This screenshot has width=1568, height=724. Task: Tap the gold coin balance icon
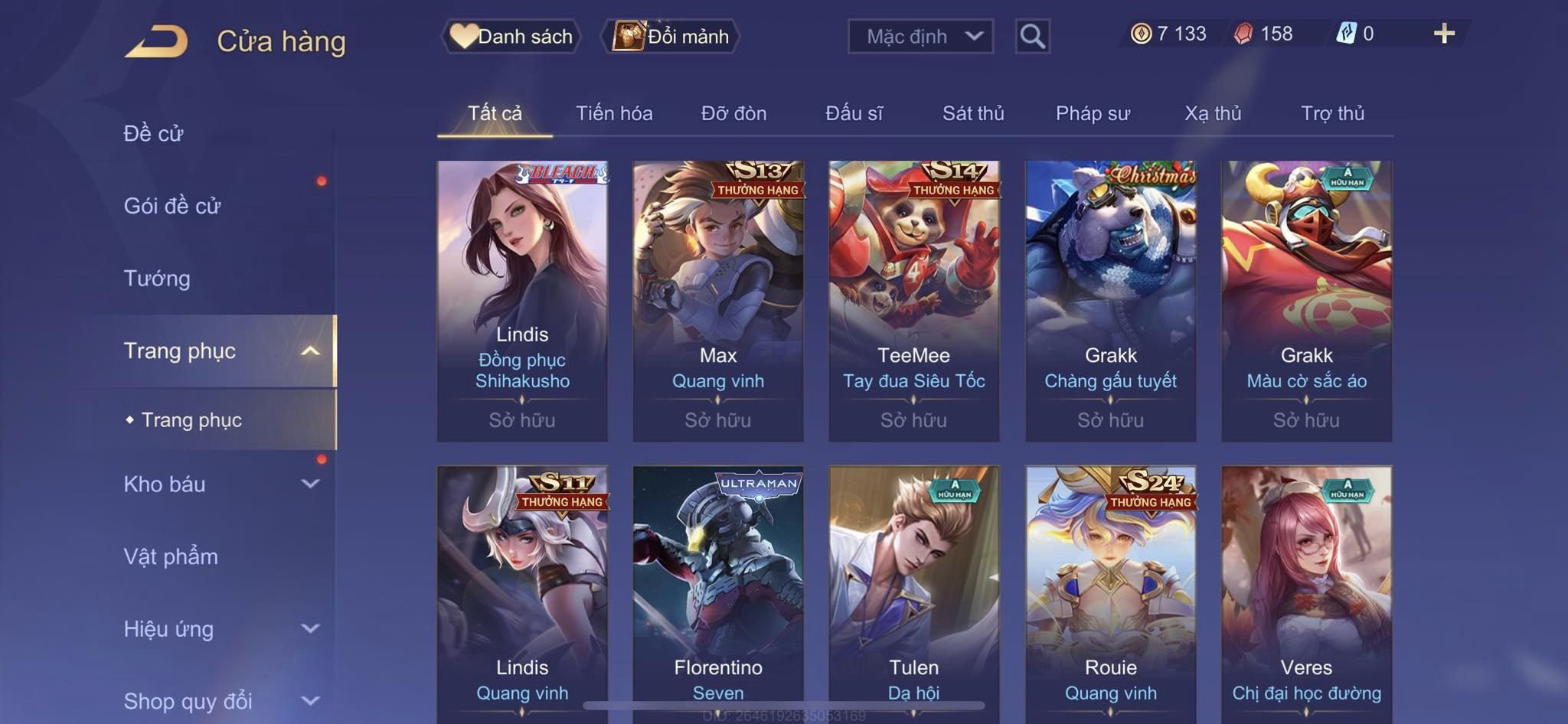click(x=1141, y=34)
